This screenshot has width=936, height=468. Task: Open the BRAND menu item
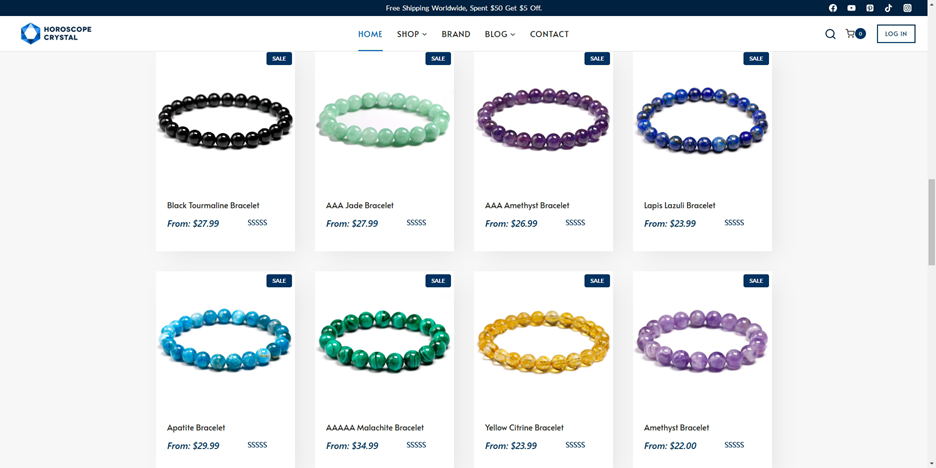click(456, 34)
